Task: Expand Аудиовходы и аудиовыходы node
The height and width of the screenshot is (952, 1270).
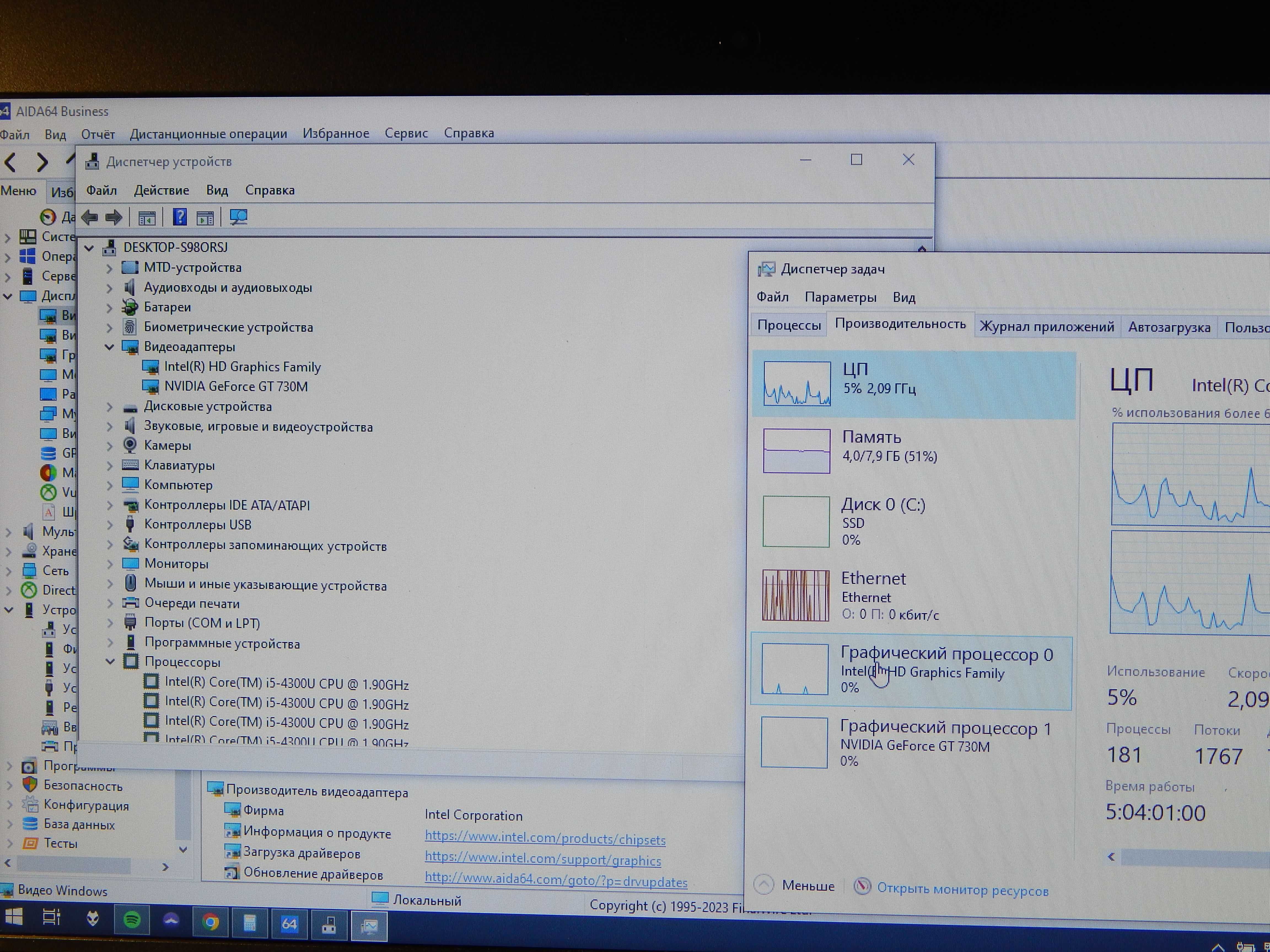Action: [x=109, y=288]
